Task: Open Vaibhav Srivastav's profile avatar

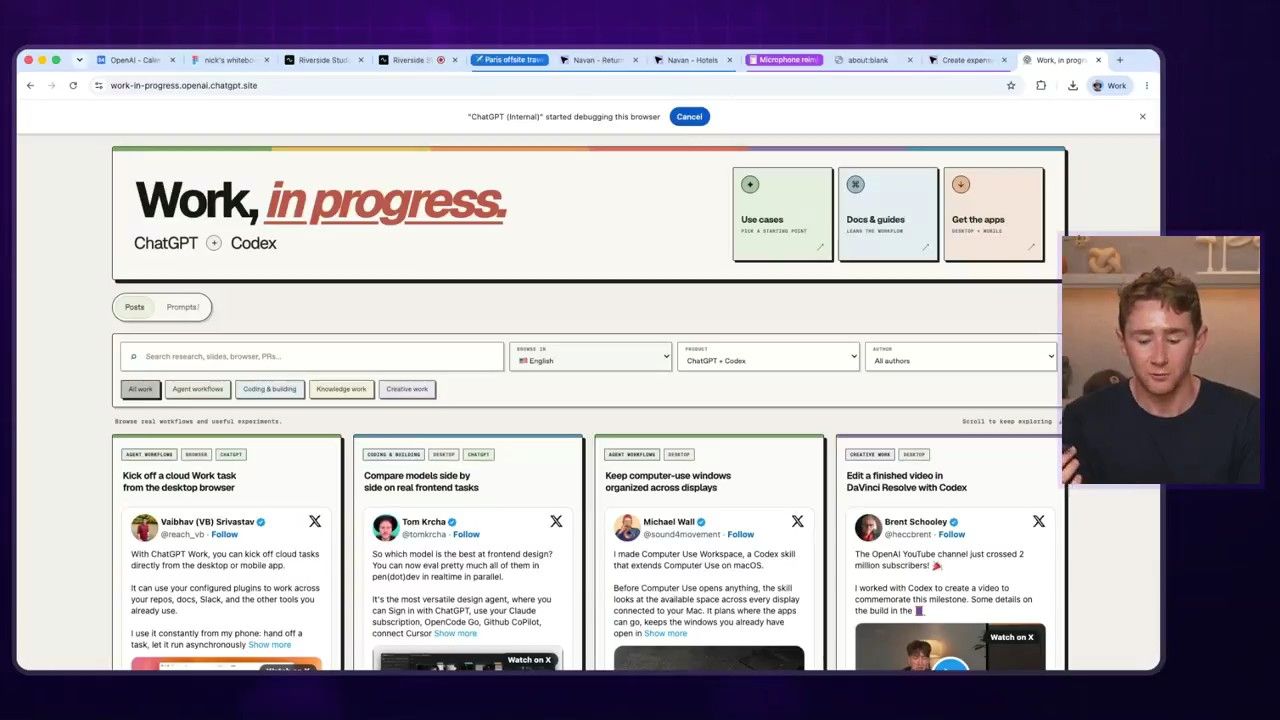Action: point(144,528)
